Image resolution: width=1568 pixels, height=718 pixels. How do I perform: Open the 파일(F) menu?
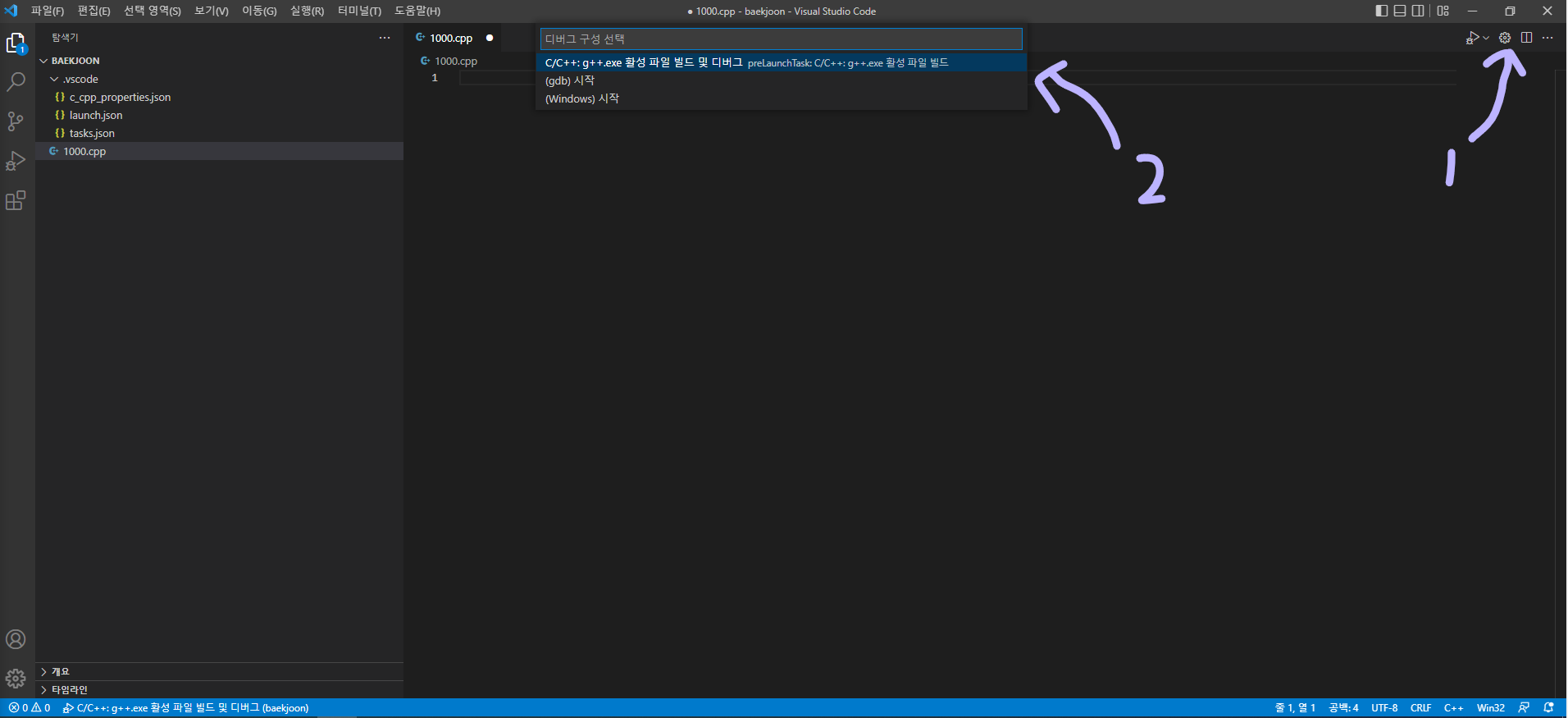click(x=48, y=11)
